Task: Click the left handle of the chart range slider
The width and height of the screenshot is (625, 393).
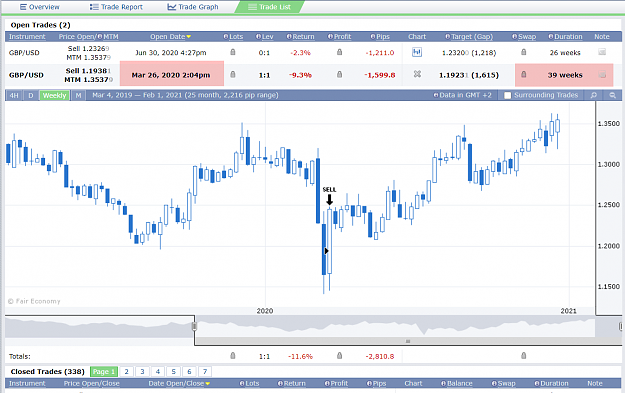Action: pyautogui.click(x=195, y=326)
